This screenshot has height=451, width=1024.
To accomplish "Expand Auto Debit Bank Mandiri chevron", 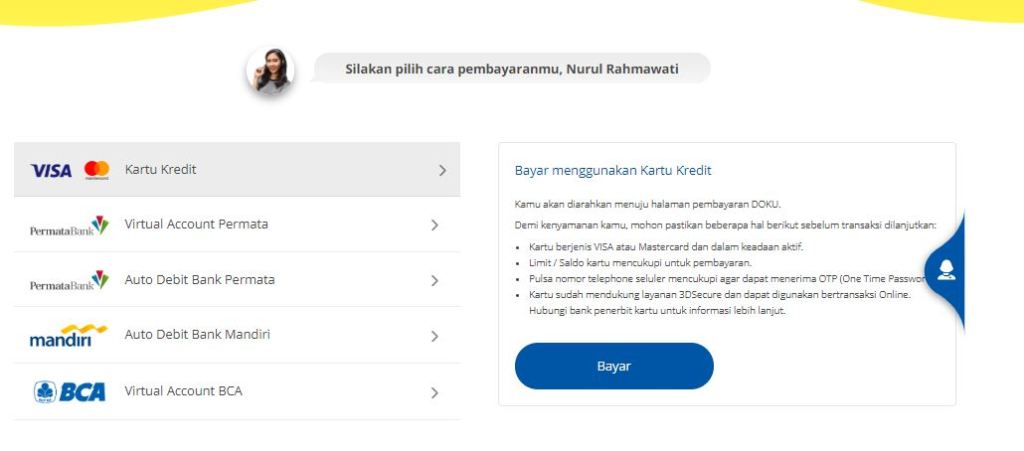I will click(434, 337).
